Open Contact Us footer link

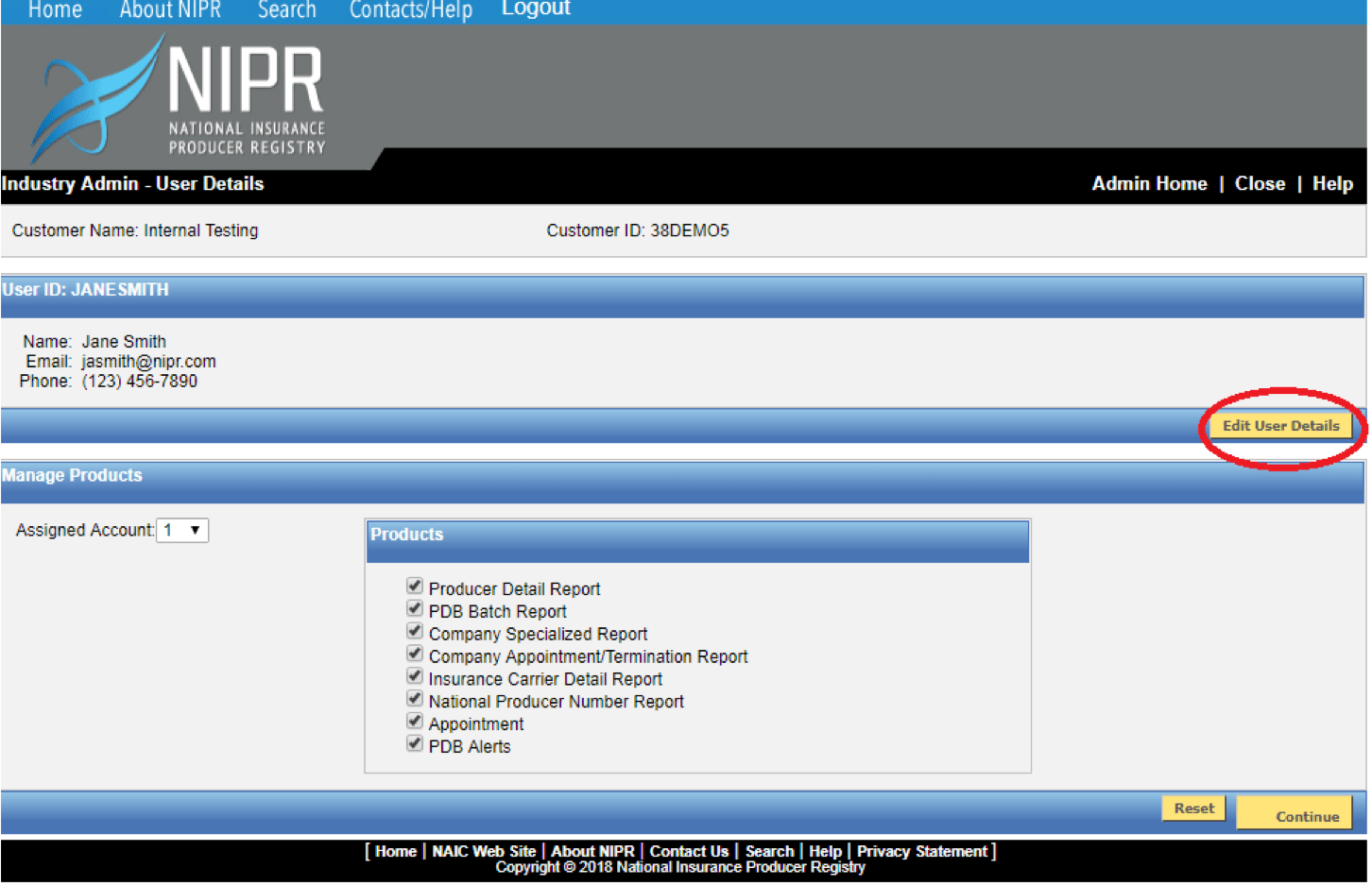(689, 852)
